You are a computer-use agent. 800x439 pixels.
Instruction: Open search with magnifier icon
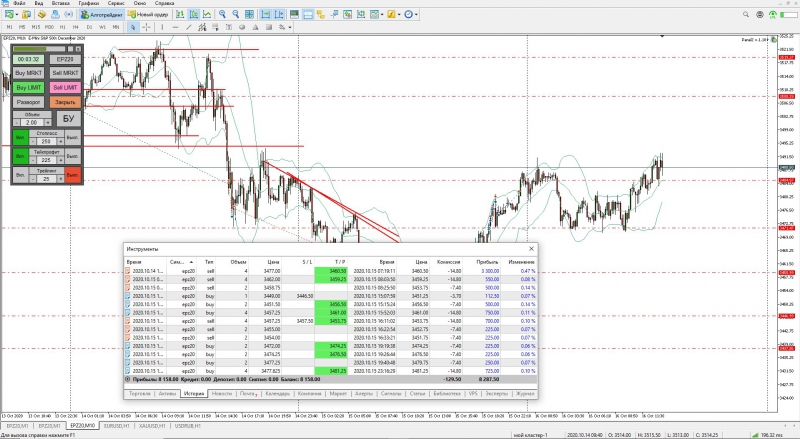(x=746, y=15)
